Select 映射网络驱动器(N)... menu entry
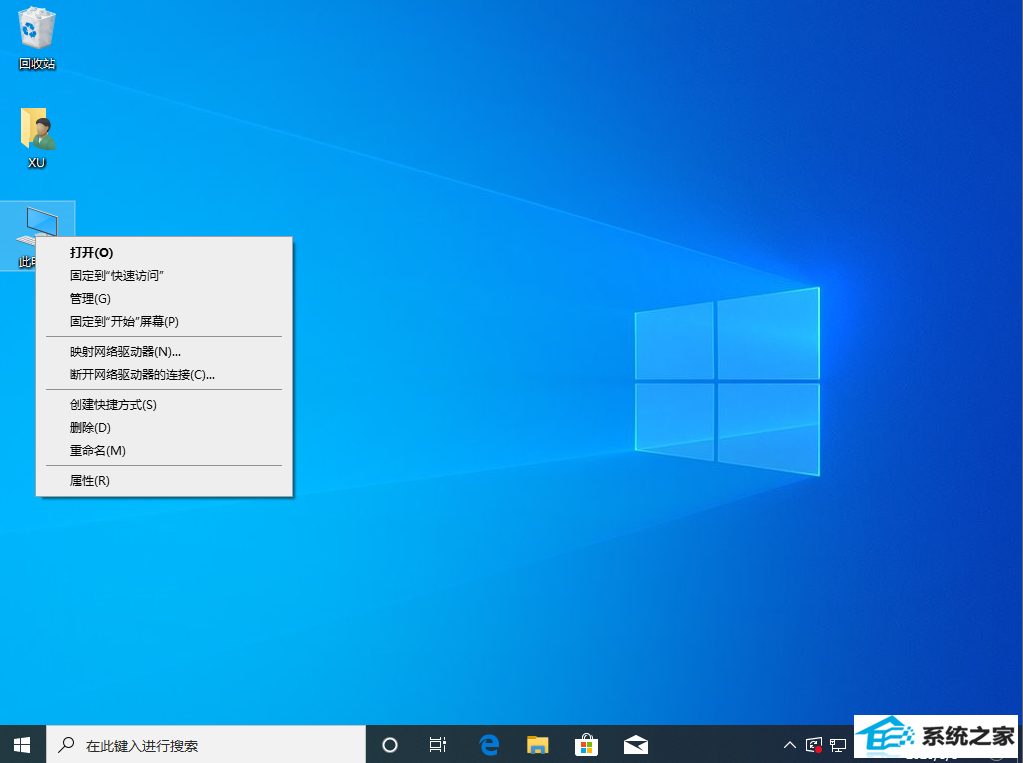This screenshot has width=1023, height=763. pyautogui.click(x=164, y=352)
